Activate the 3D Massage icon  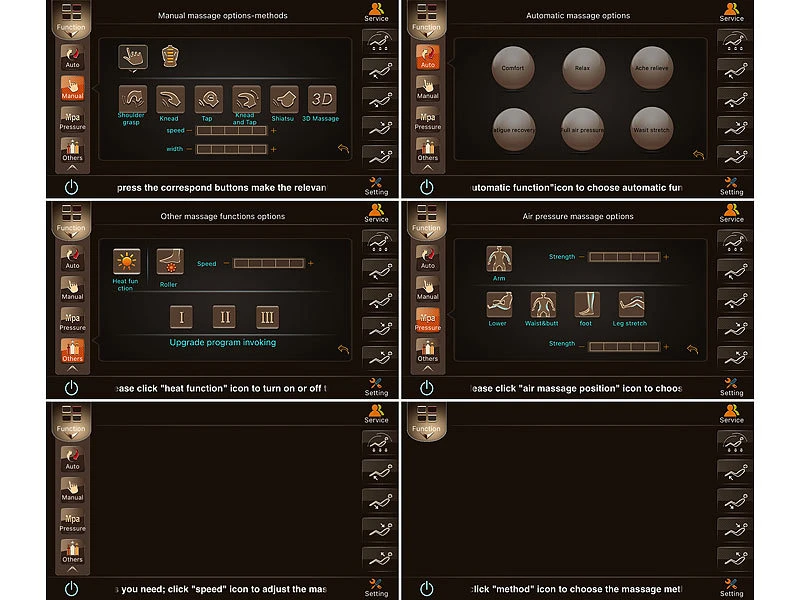(x=322, y=99)
